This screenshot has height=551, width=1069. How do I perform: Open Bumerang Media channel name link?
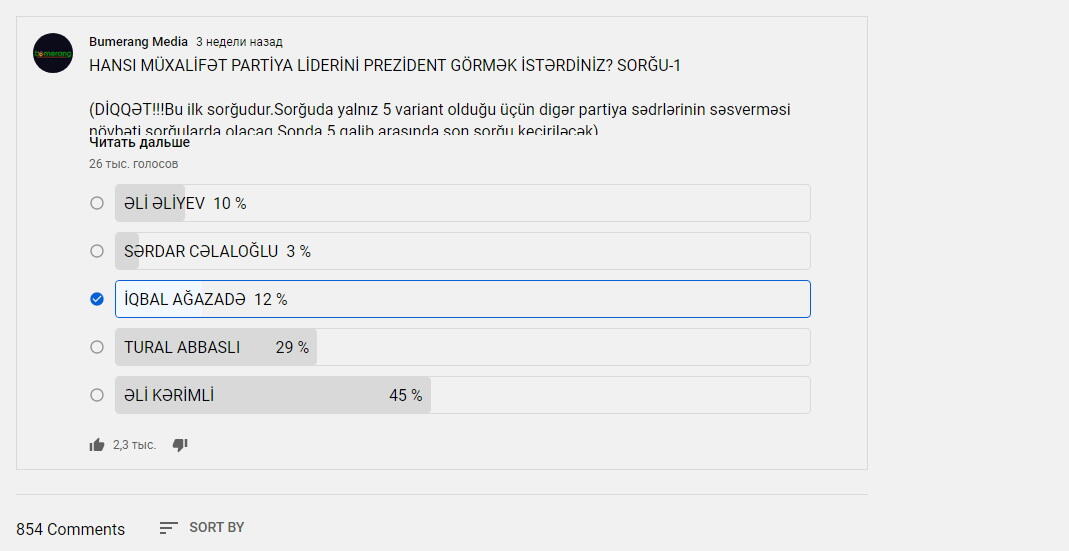coord(138,42)
